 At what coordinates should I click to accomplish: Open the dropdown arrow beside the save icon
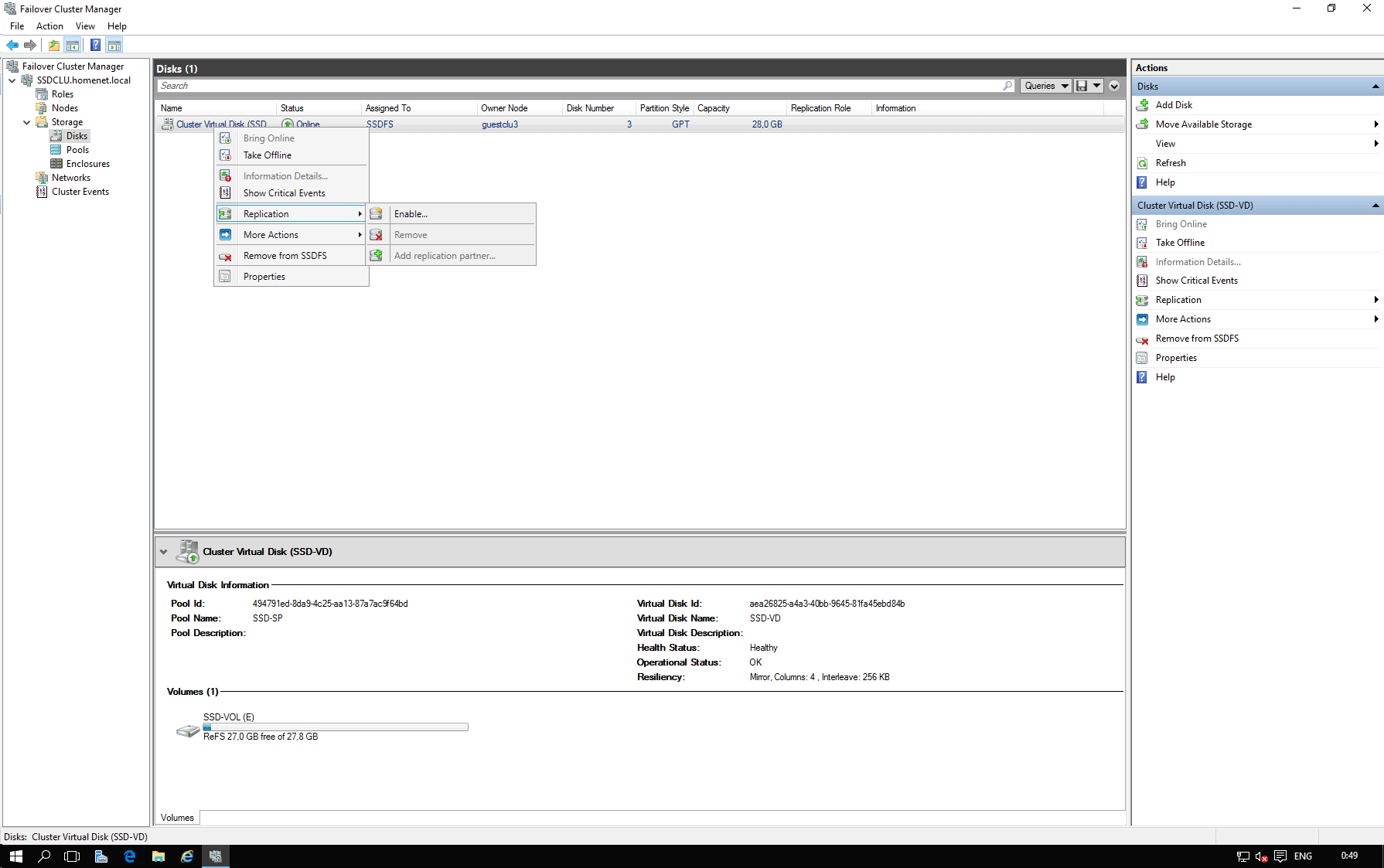pos(1096,86)
